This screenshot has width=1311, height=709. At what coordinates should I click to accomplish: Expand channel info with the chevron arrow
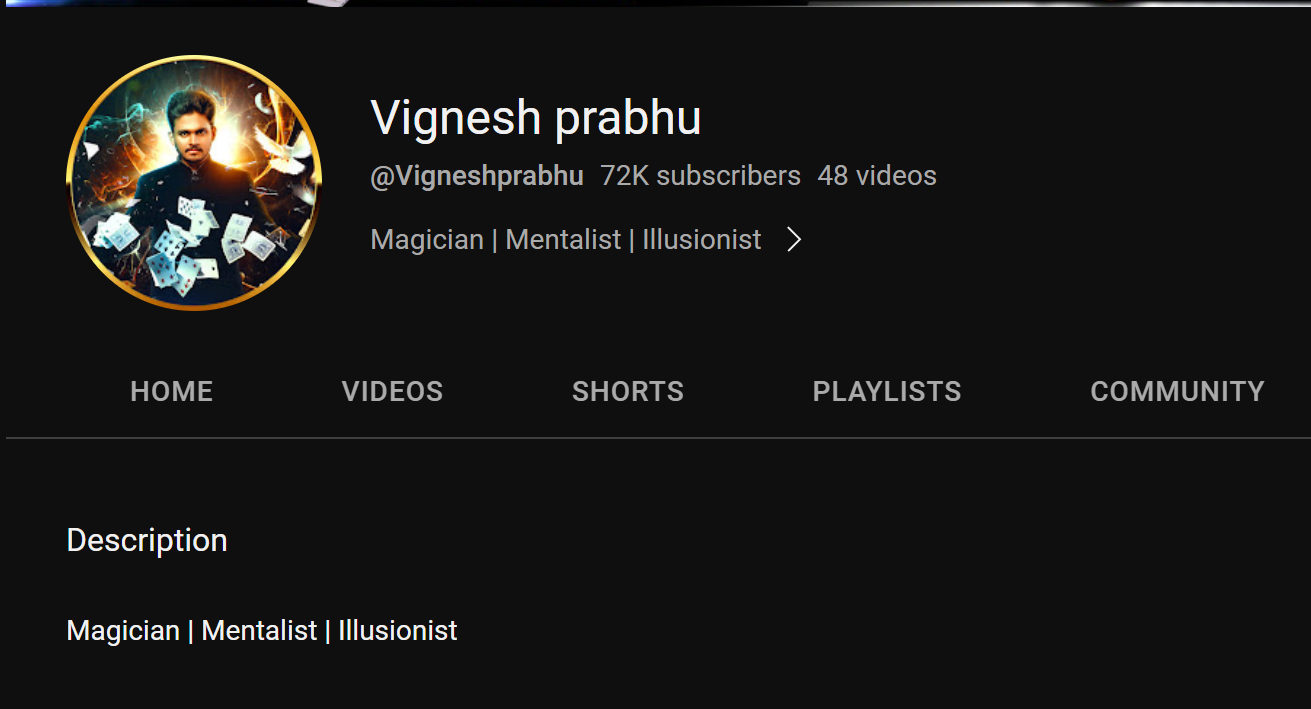pyautogui.click(x=794, y=240)
